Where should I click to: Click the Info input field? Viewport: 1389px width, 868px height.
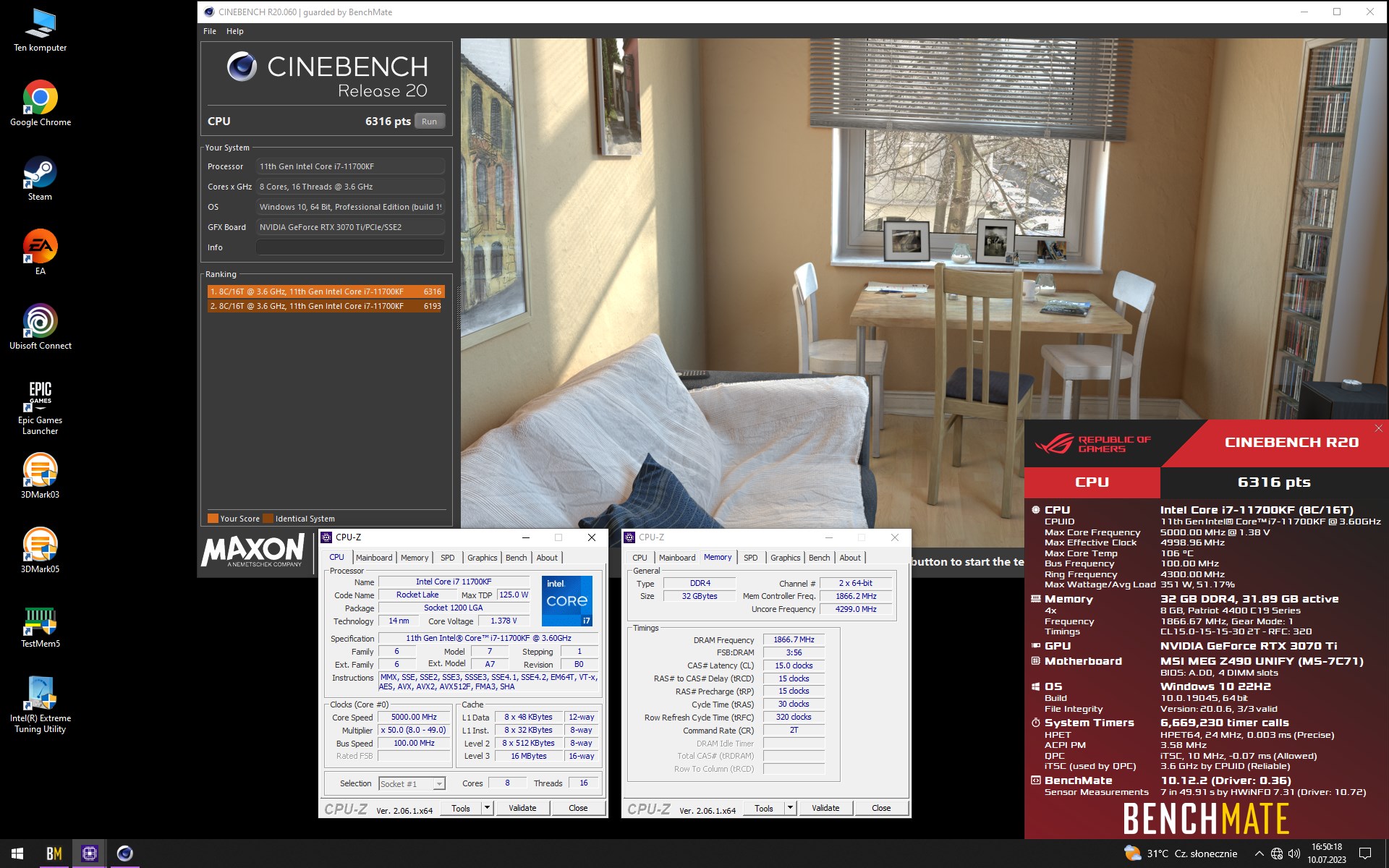click(x=350, y=247)
